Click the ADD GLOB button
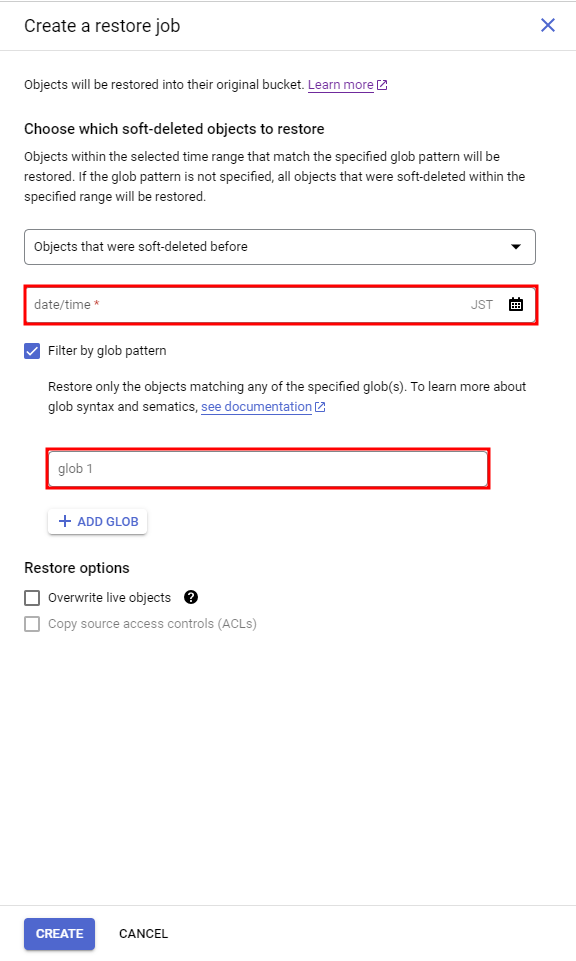Viewport: 576px width, 961px height. 97,522
